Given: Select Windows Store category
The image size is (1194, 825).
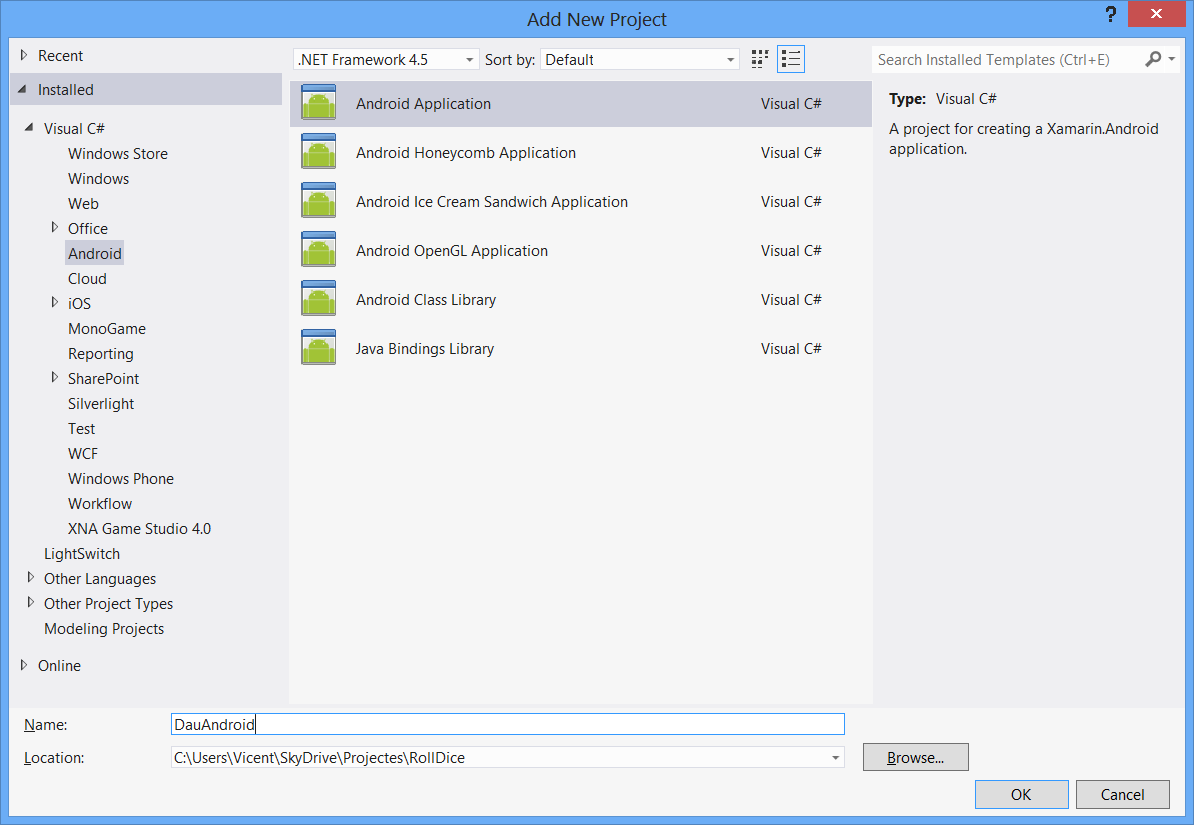Looking at the screenshot, I should click(x=117, y=154).
